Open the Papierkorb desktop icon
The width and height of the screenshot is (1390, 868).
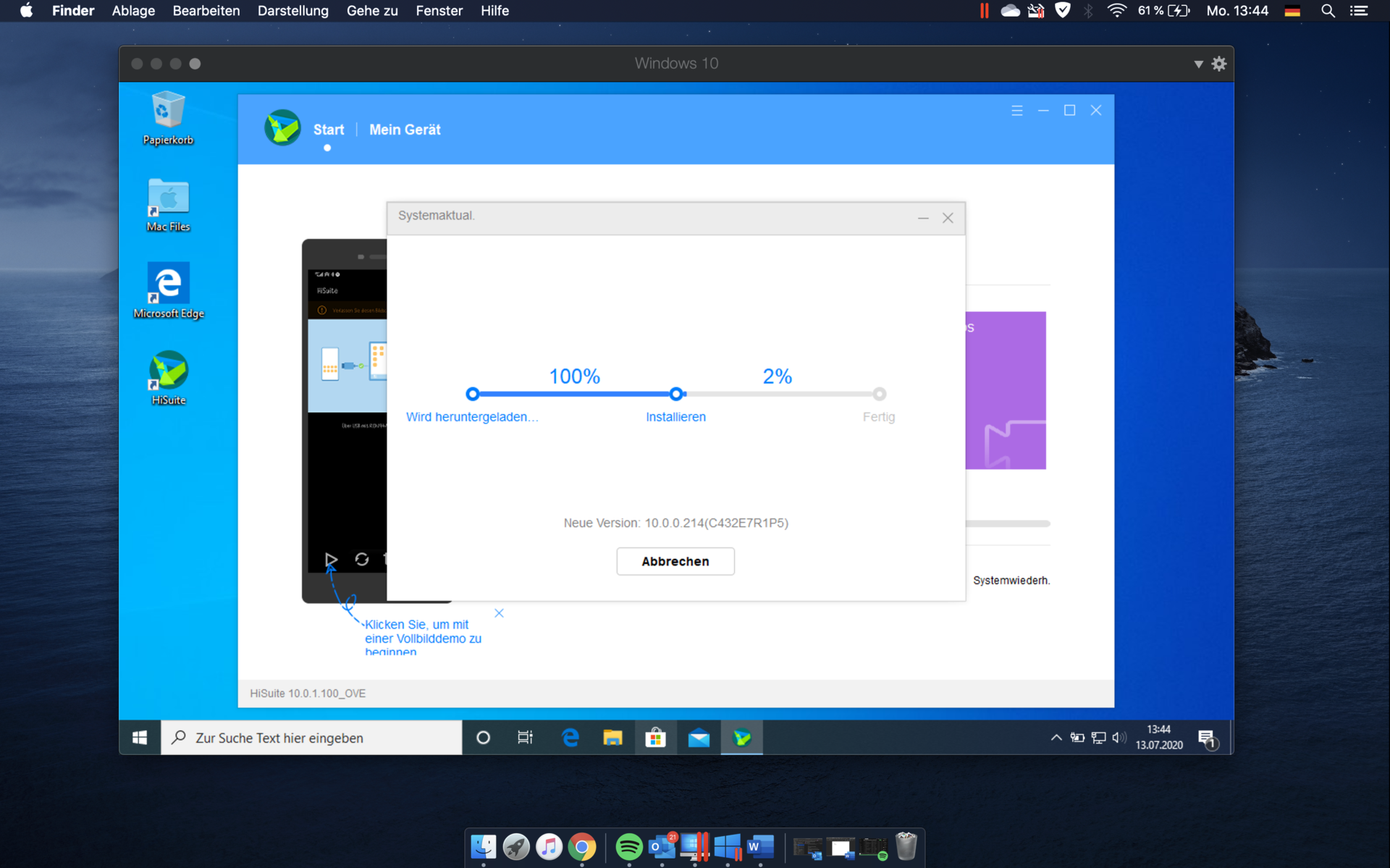point(168,118)
